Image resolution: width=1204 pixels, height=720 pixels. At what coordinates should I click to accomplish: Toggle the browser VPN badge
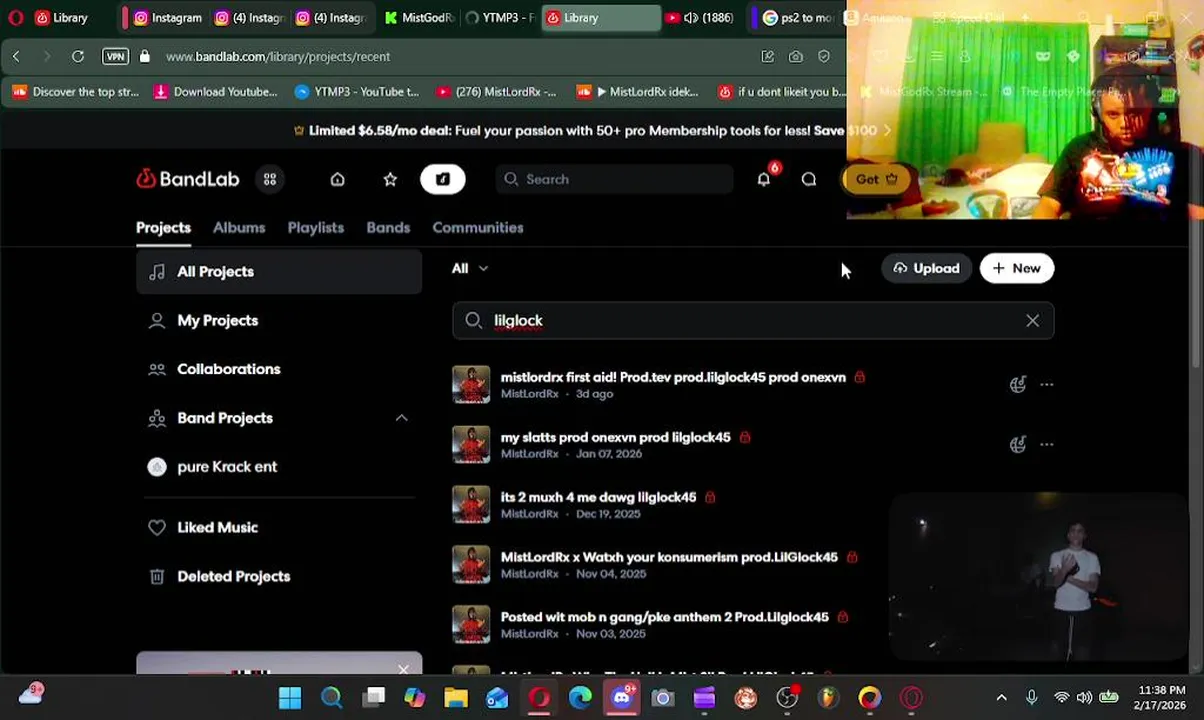(115, 57)
